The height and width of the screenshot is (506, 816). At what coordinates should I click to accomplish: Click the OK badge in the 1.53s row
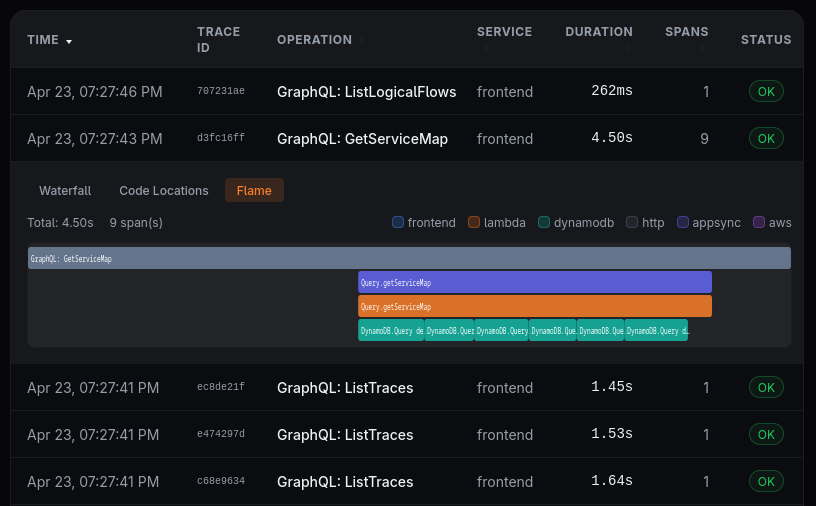(x=766, y=434)
